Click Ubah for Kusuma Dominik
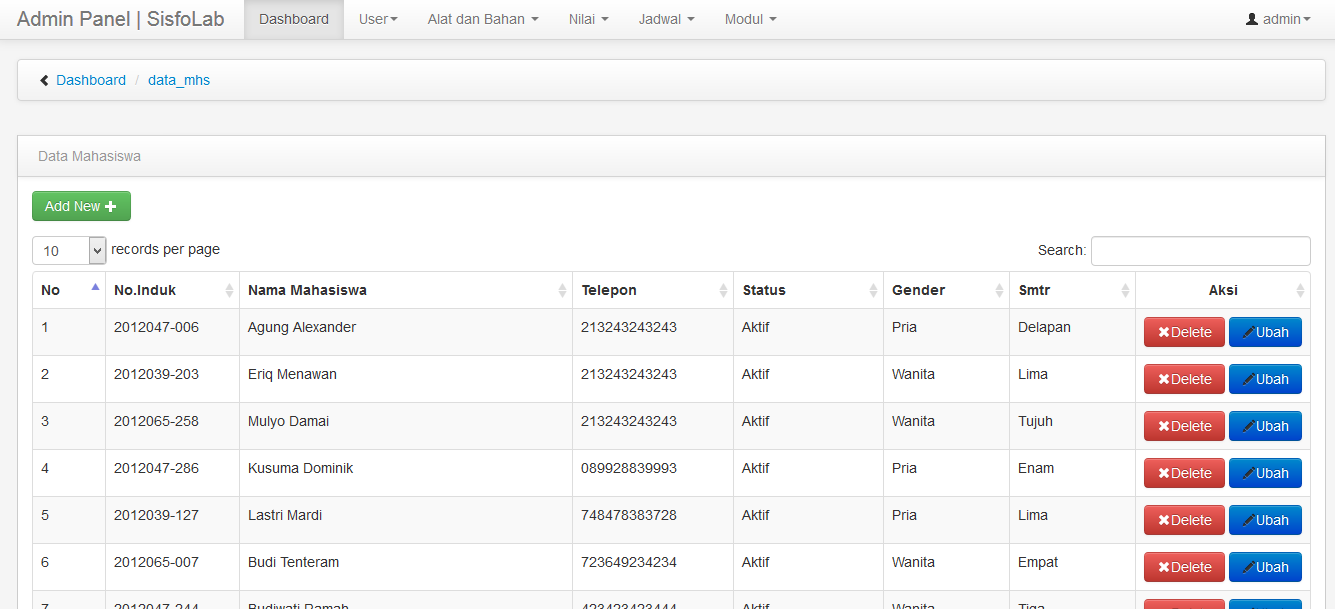 (1265, 474)
